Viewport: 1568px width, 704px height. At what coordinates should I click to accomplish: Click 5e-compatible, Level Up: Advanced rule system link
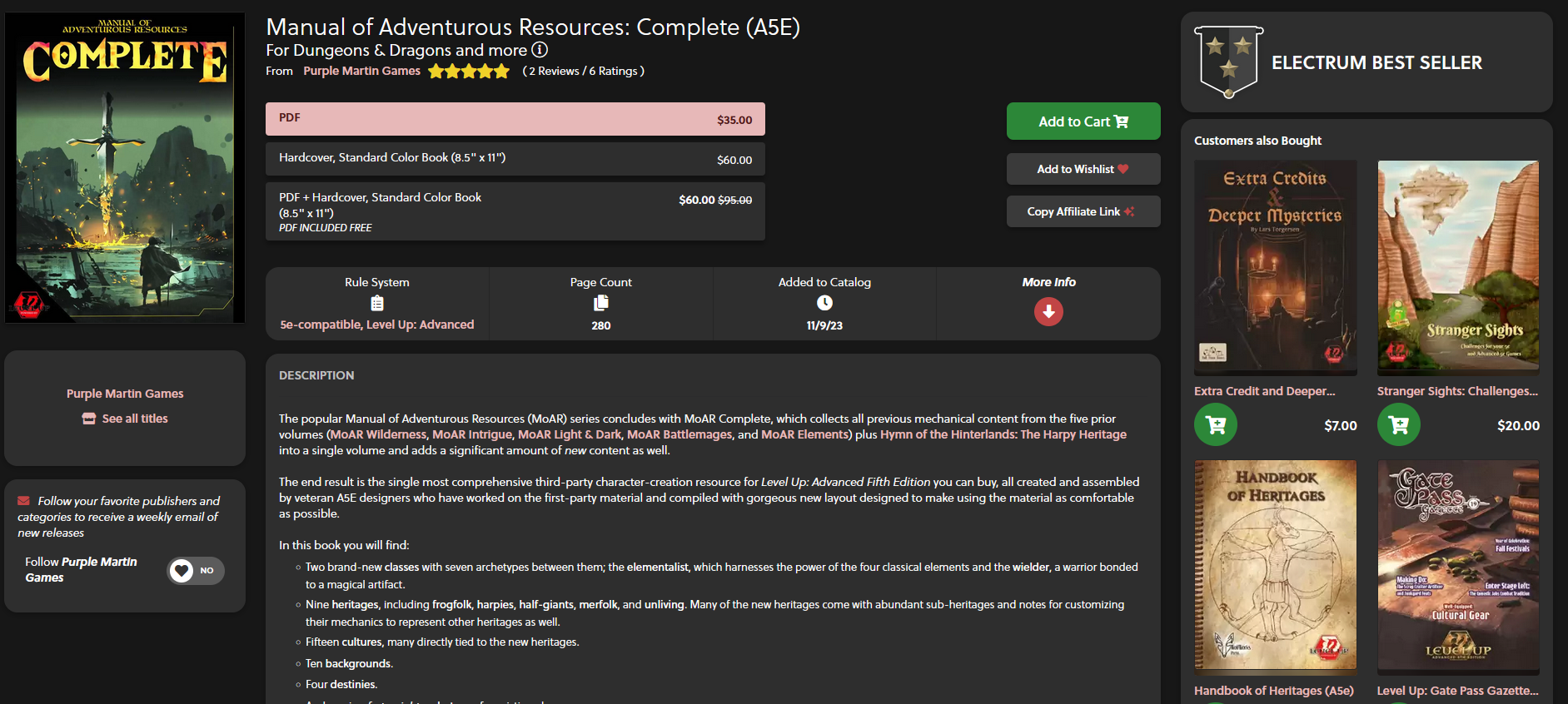(377, 325)
